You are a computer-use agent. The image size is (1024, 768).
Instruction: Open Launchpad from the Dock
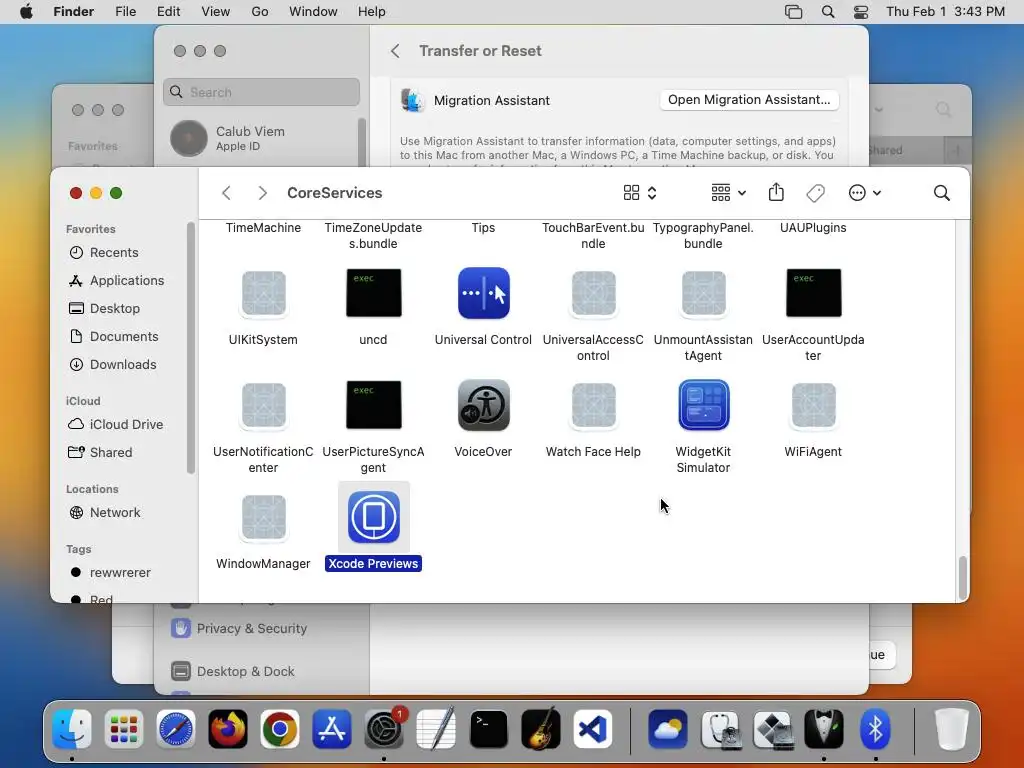[x=123, y=729]
